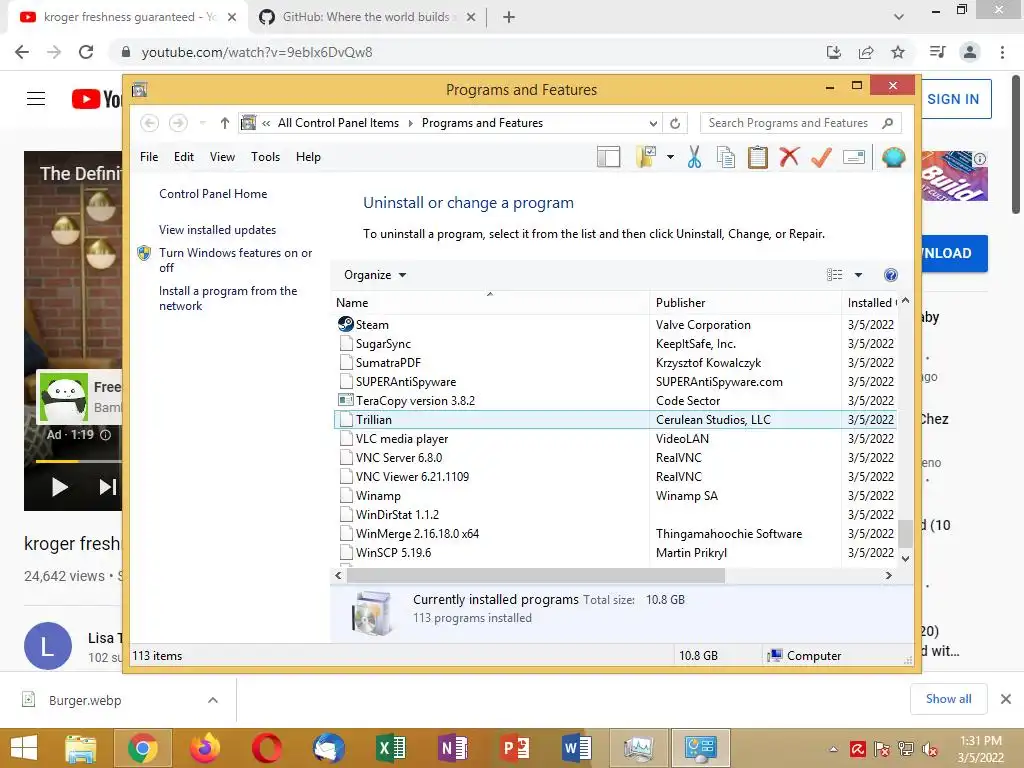
Task: Click the Copy icon in toolbar
Action: pyautogui.click(x=726, y=157)
